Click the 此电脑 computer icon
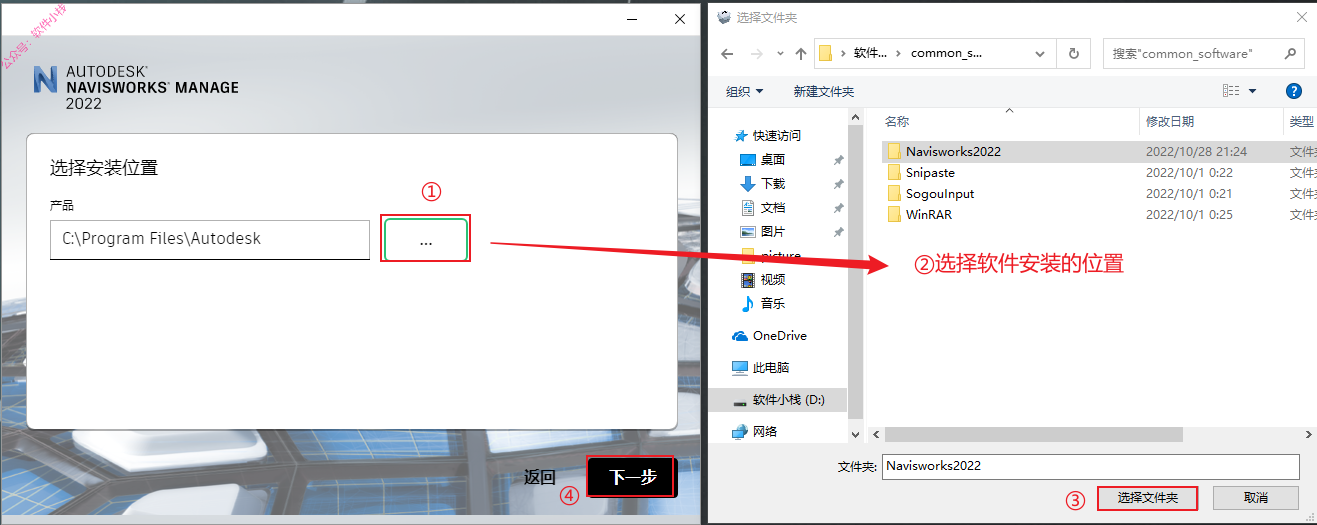Screen dimensions: 1317x525 tap(740, 368)
